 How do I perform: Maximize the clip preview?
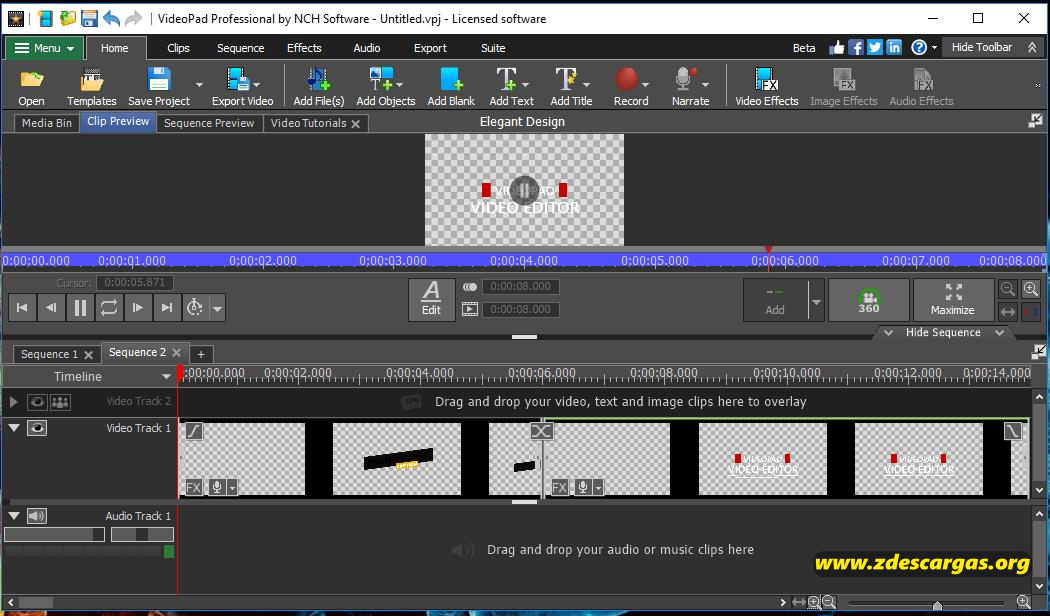tap(952, 300)
